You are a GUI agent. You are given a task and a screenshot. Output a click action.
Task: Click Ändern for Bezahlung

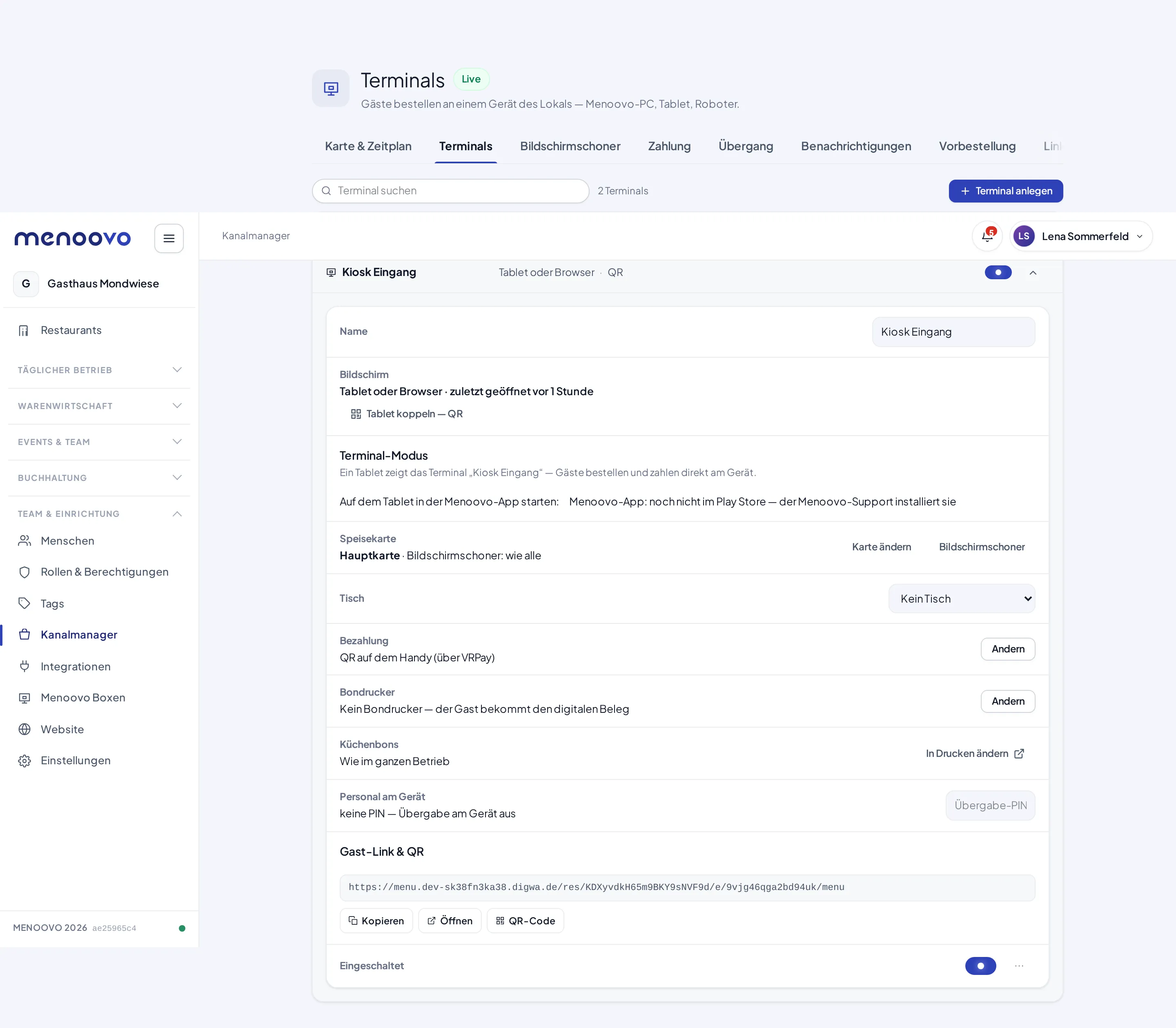pos(1008,650)
